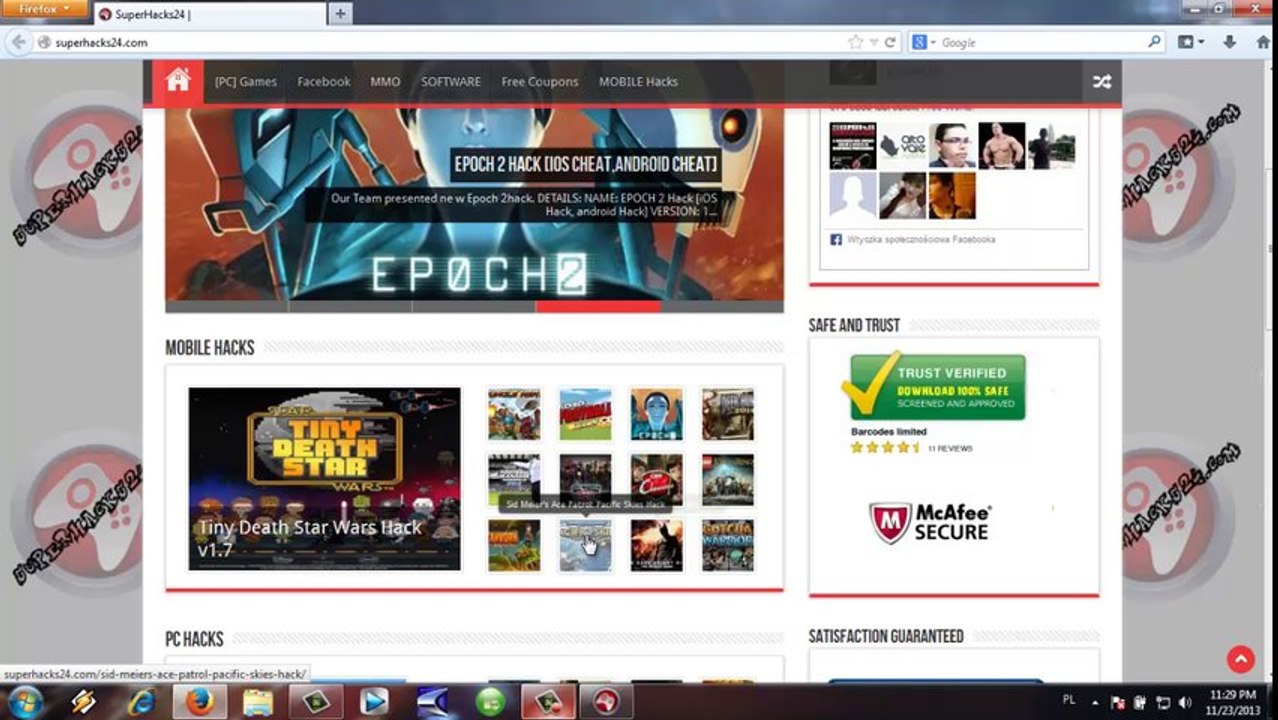Open Tiny Death Star Wars Hack v1.7 title
The height and width of the screenshot is (720, 1278).
(310, 539)
